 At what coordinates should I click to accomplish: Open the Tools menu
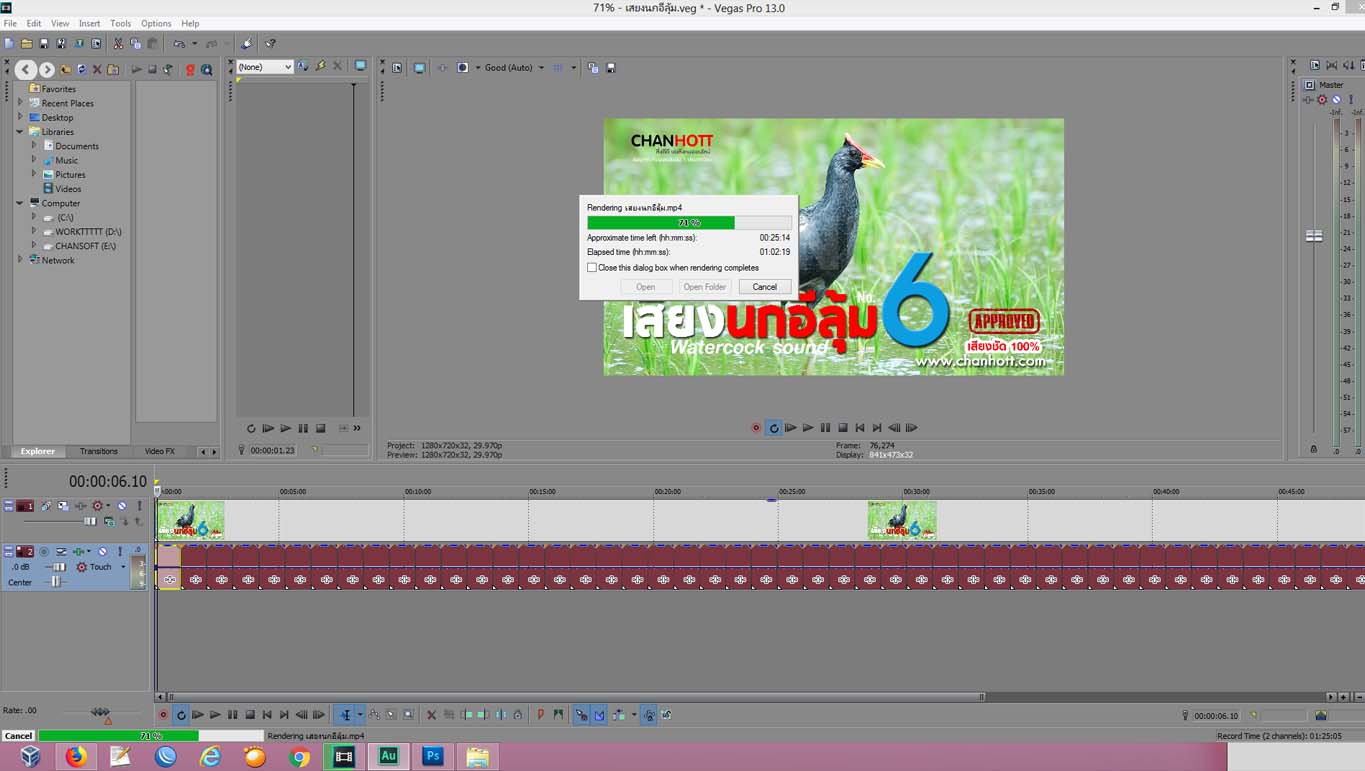click(120, 23)
